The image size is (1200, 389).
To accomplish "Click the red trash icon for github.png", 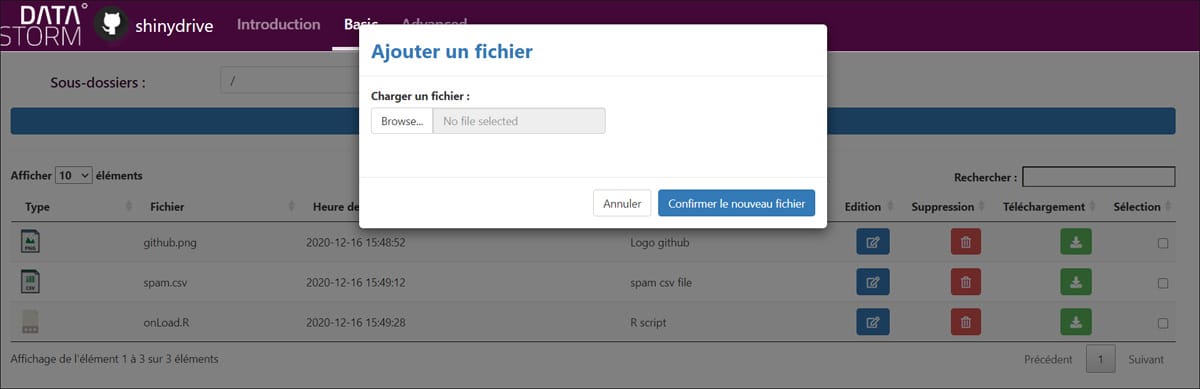I will 965,242.
